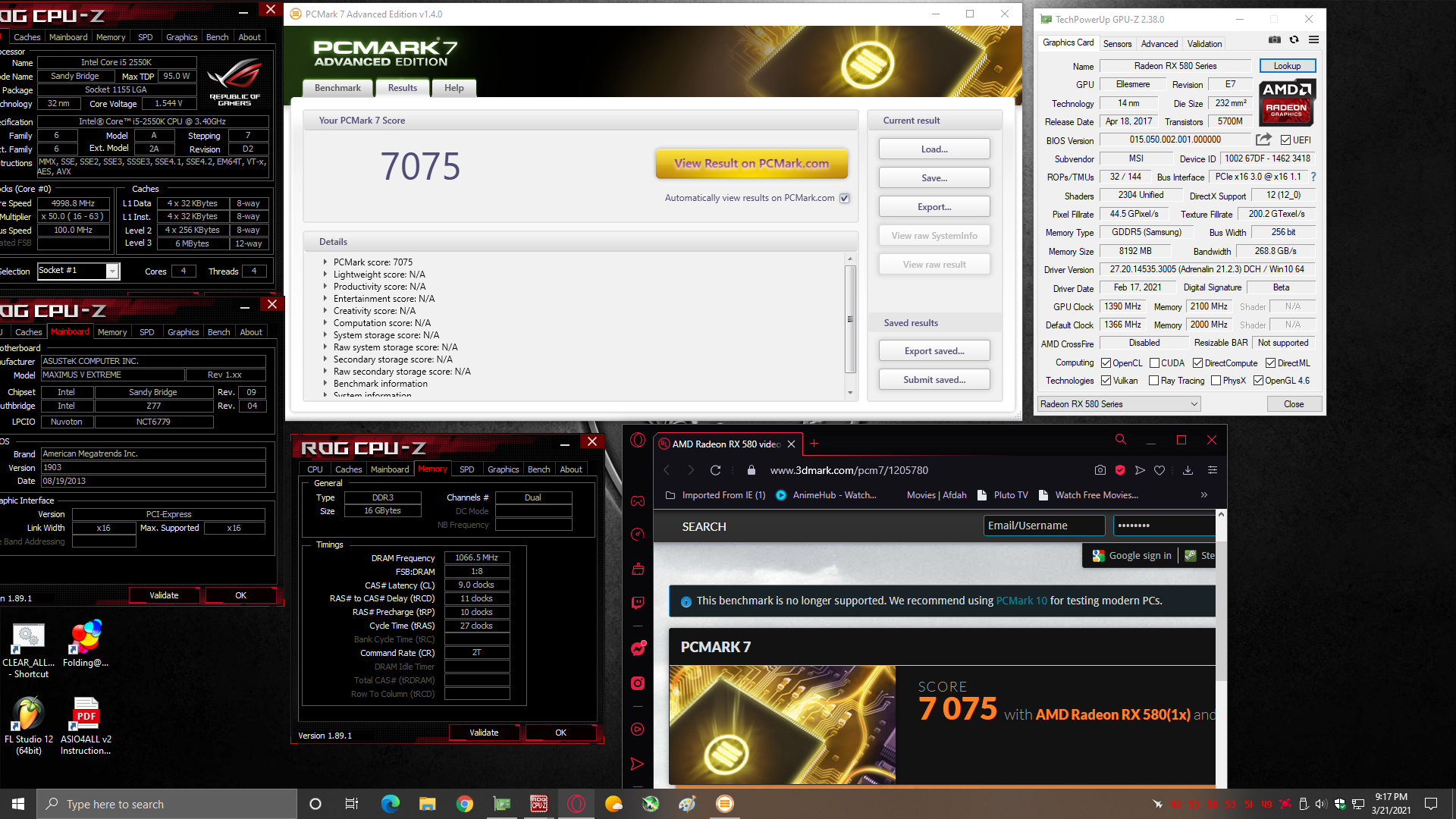Switch to the GPU-Z Advanced tab
Screen dimensions: 1456x819
pyautogui.click(x=1159, y=44)
